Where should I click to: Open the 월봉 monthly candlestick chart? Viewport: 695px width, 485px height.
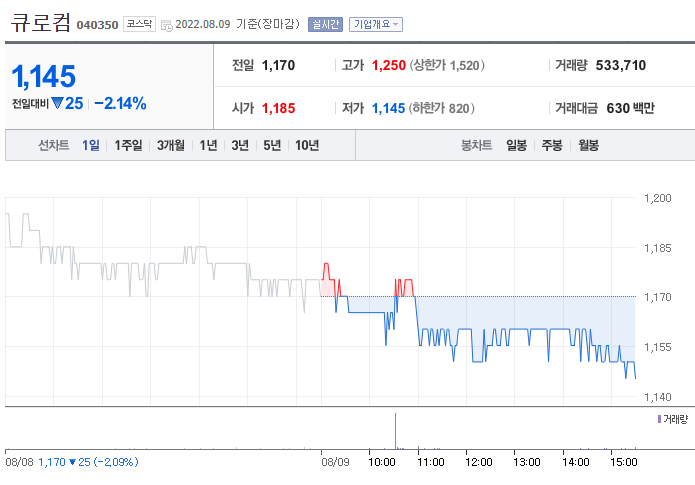coord(588,145)
